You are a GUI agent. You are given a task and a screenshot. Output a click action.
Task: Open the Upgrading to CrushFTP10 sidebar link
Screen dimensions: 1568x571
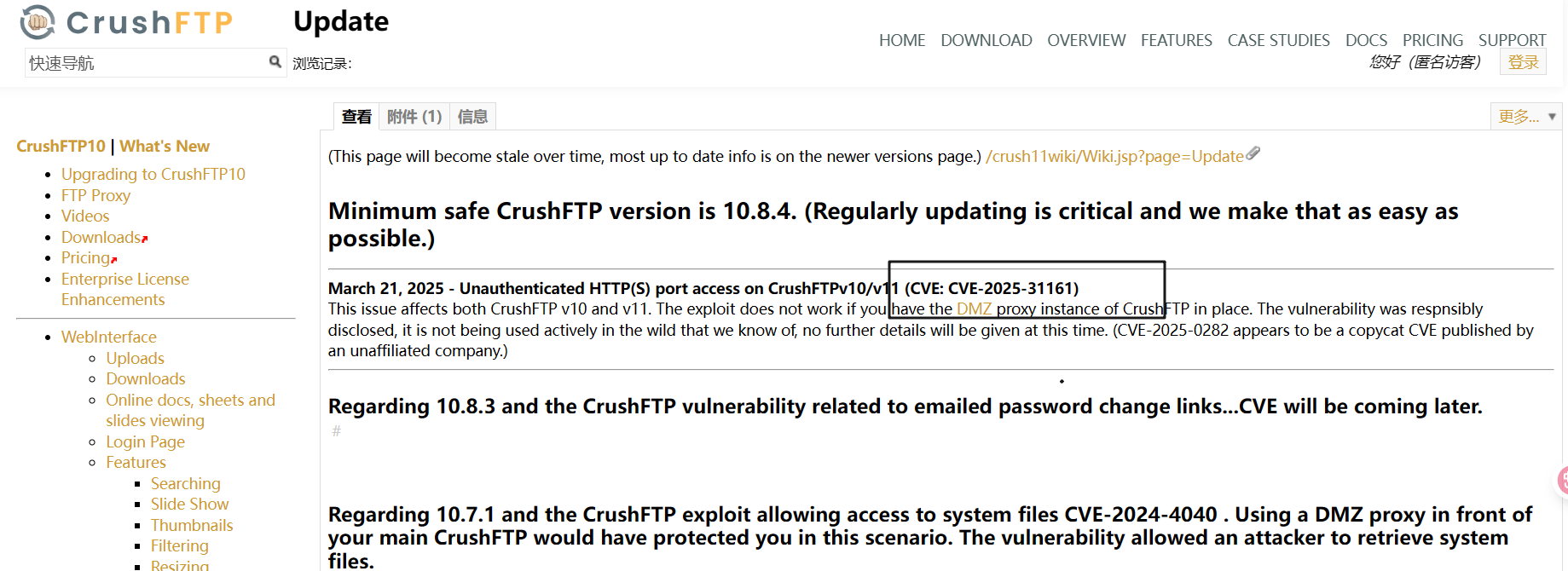153,174
